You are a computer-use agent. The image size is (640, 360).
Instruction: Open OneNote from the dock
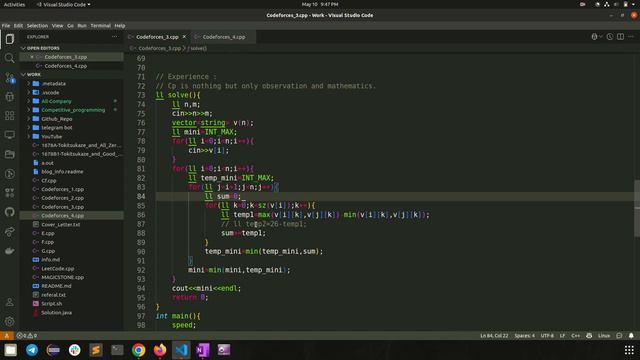(x=203, y=350)
